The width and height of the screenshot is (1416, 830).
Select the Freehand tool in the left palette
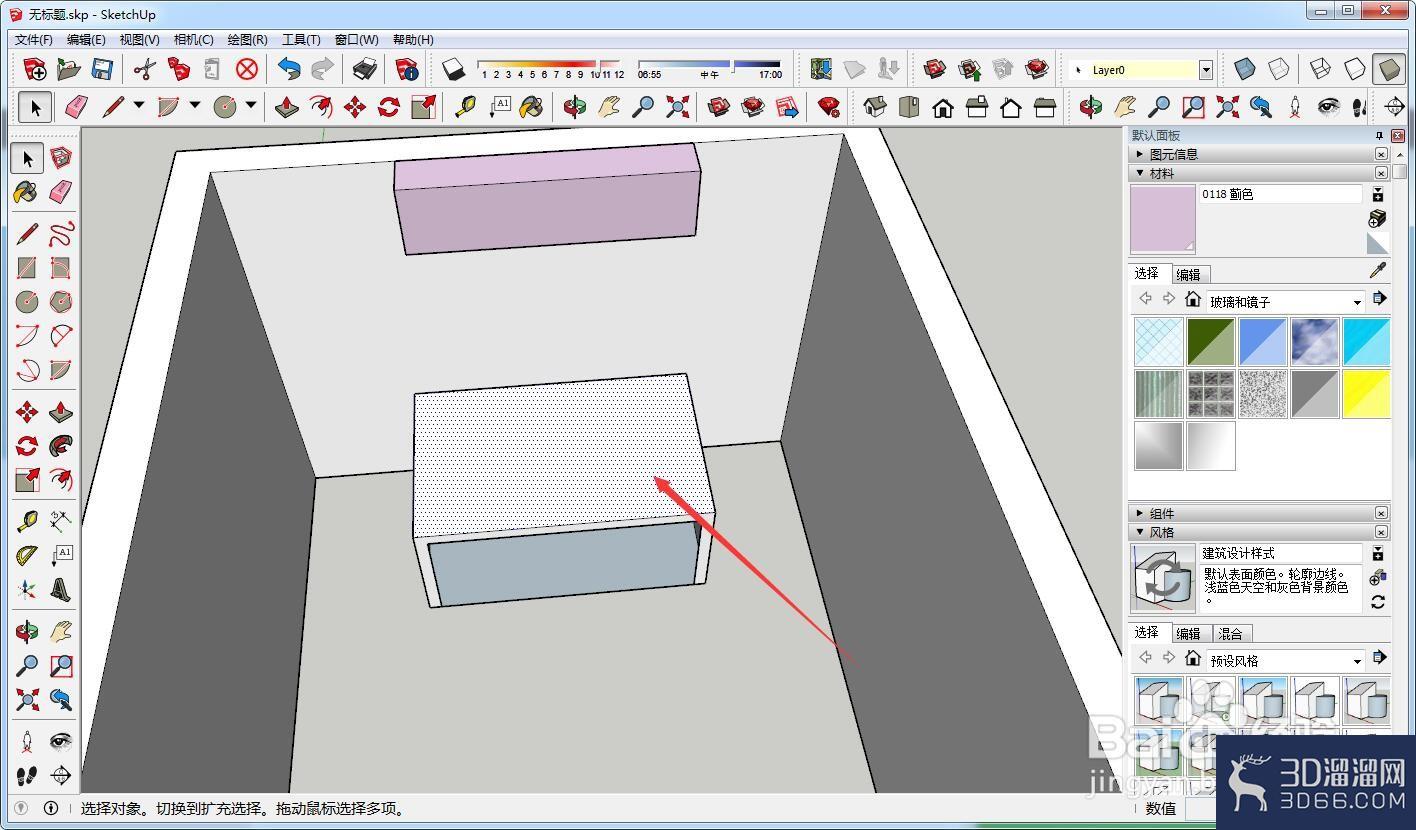click(61, 234)
